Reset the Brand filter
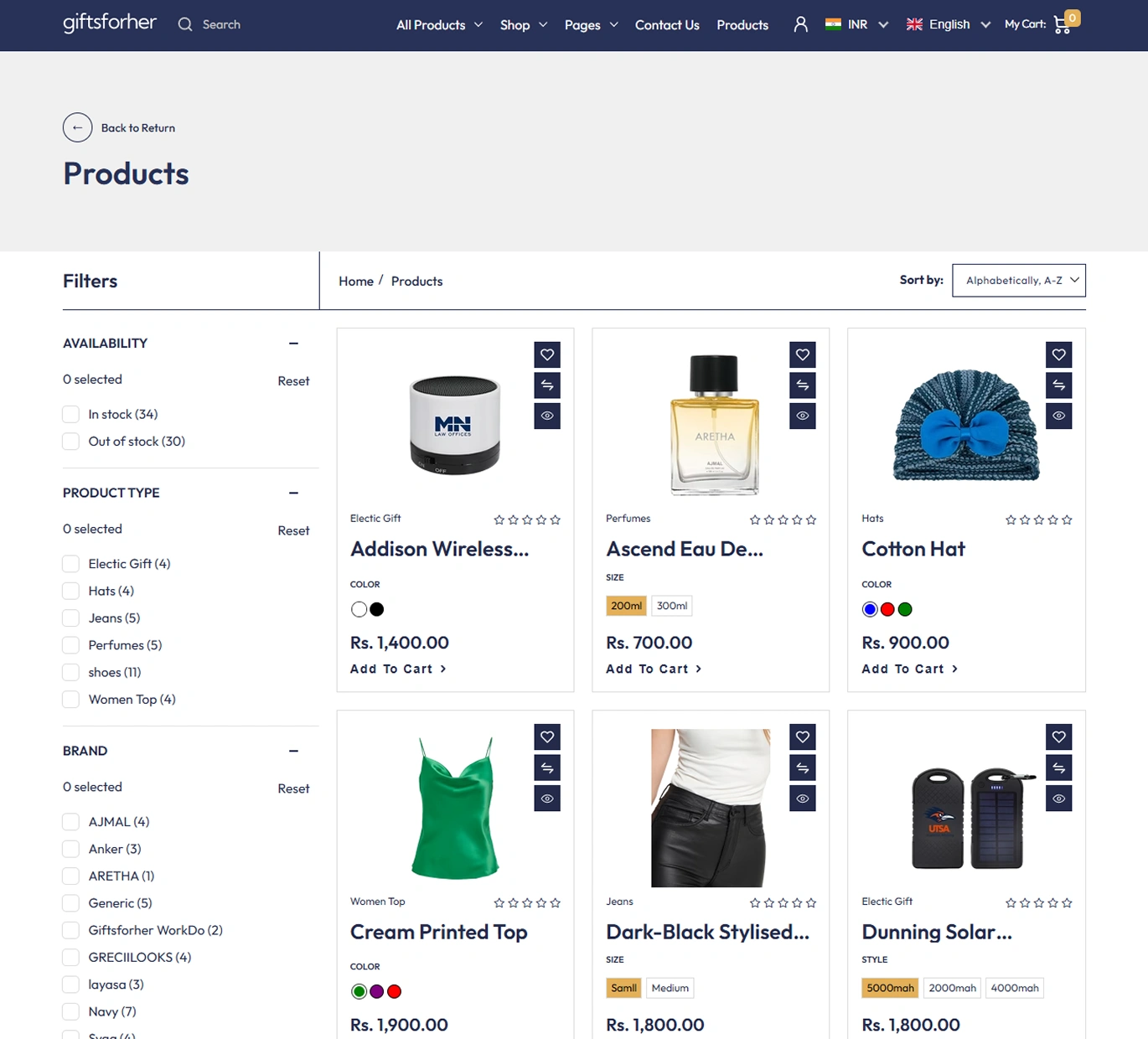 (x=293, y=788)
